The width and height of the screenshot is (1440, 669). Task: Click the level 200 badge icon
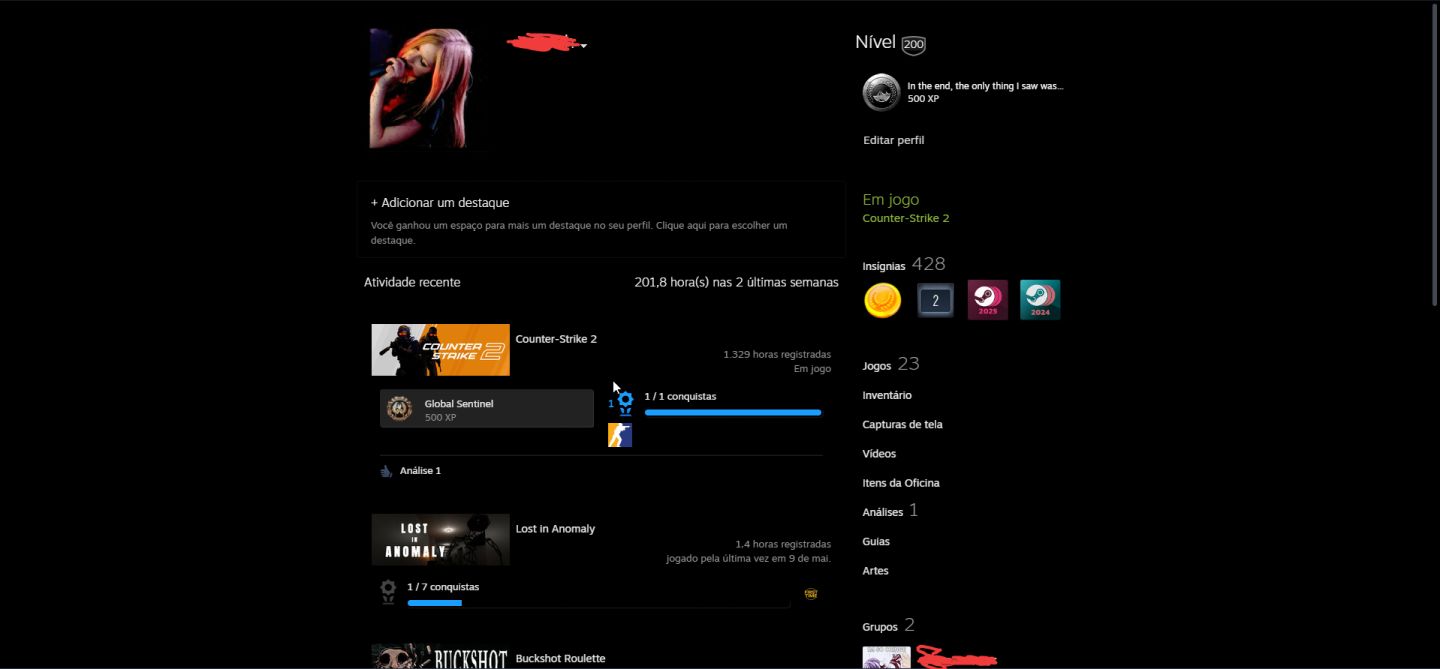(913, 44)
